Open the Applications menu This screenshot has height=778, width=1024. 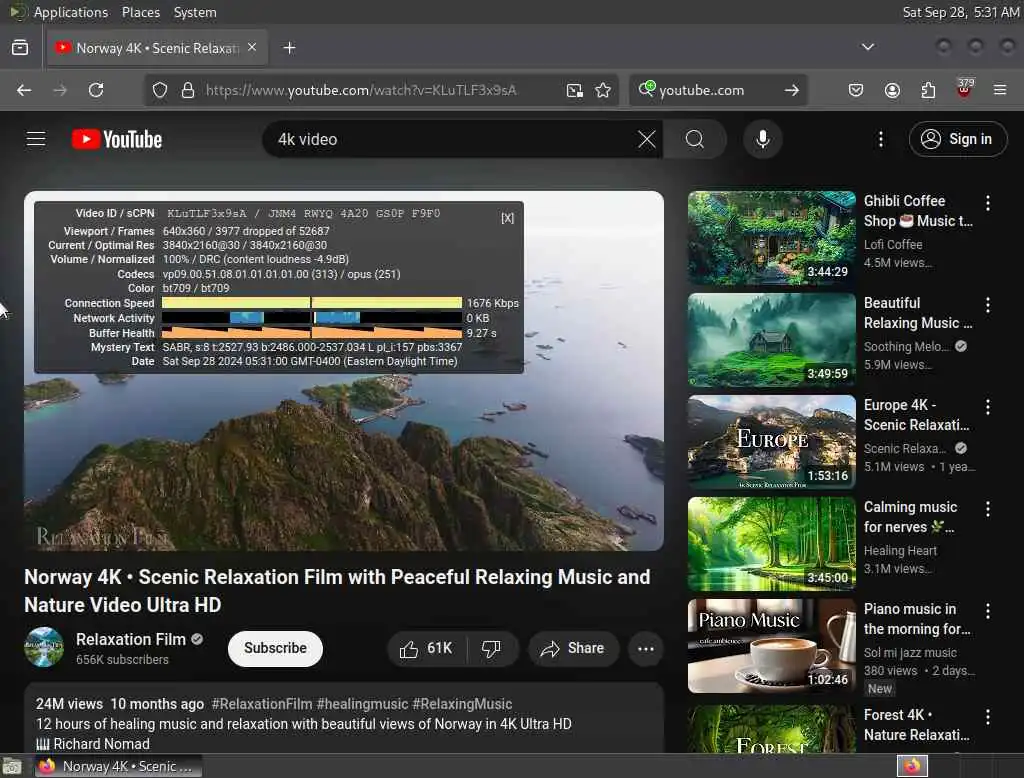point(71,12)
